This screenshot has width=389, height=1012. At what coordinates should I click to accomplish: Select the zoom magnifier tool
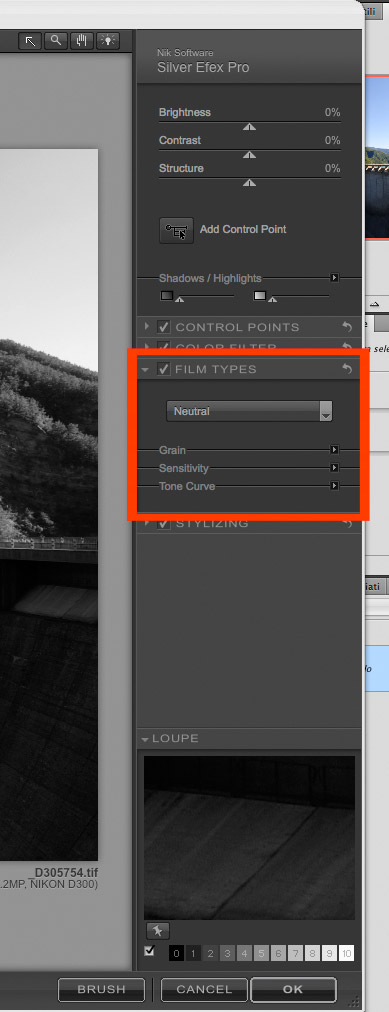click(x=56, y=41)
